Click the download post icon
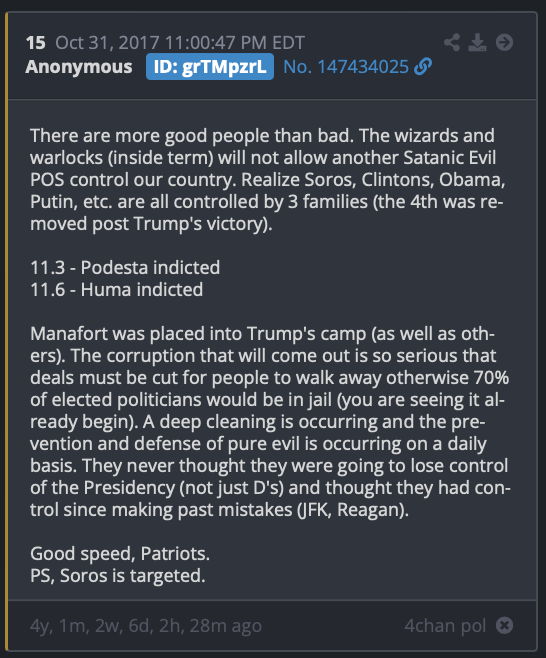The width and height of the screenshot is (546, 658). pyautogui.click(x=477, y=42)
